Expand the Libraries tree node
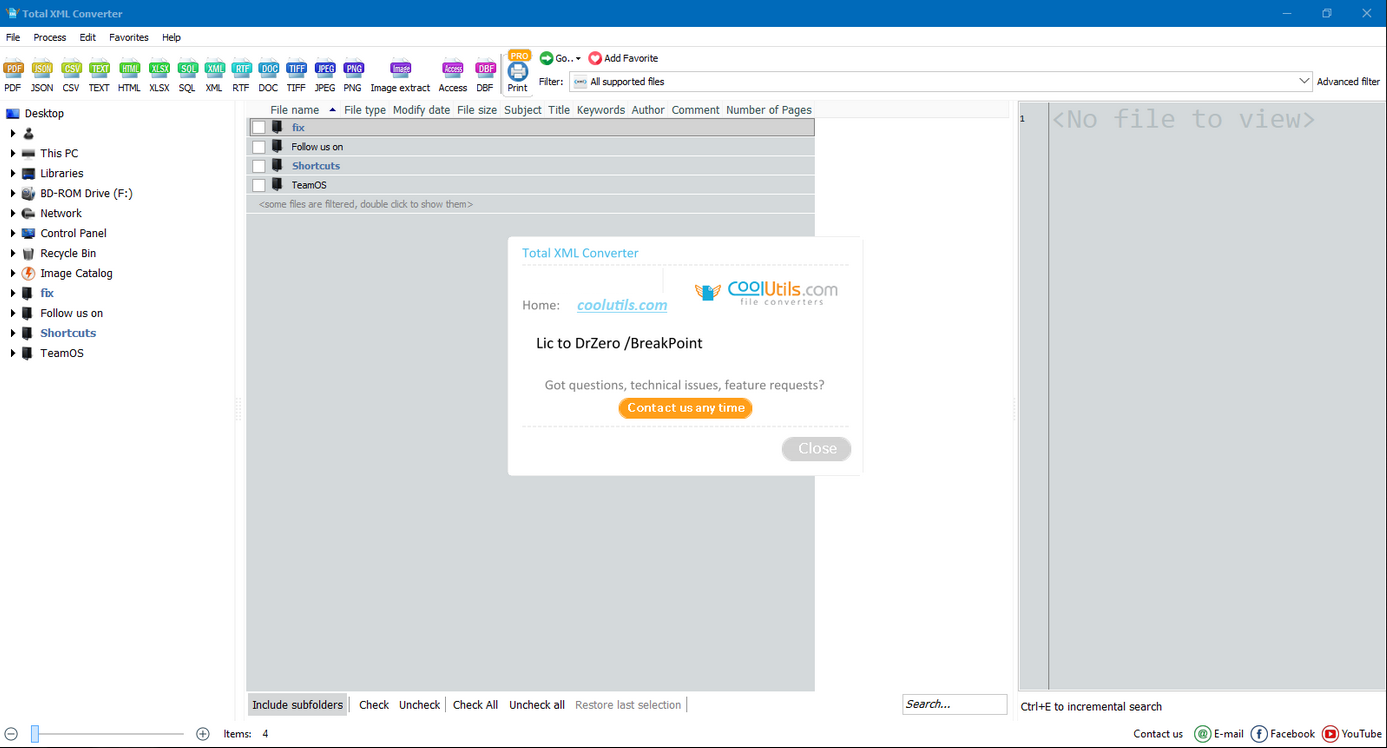1387x748 pixels. click(13, 173)
